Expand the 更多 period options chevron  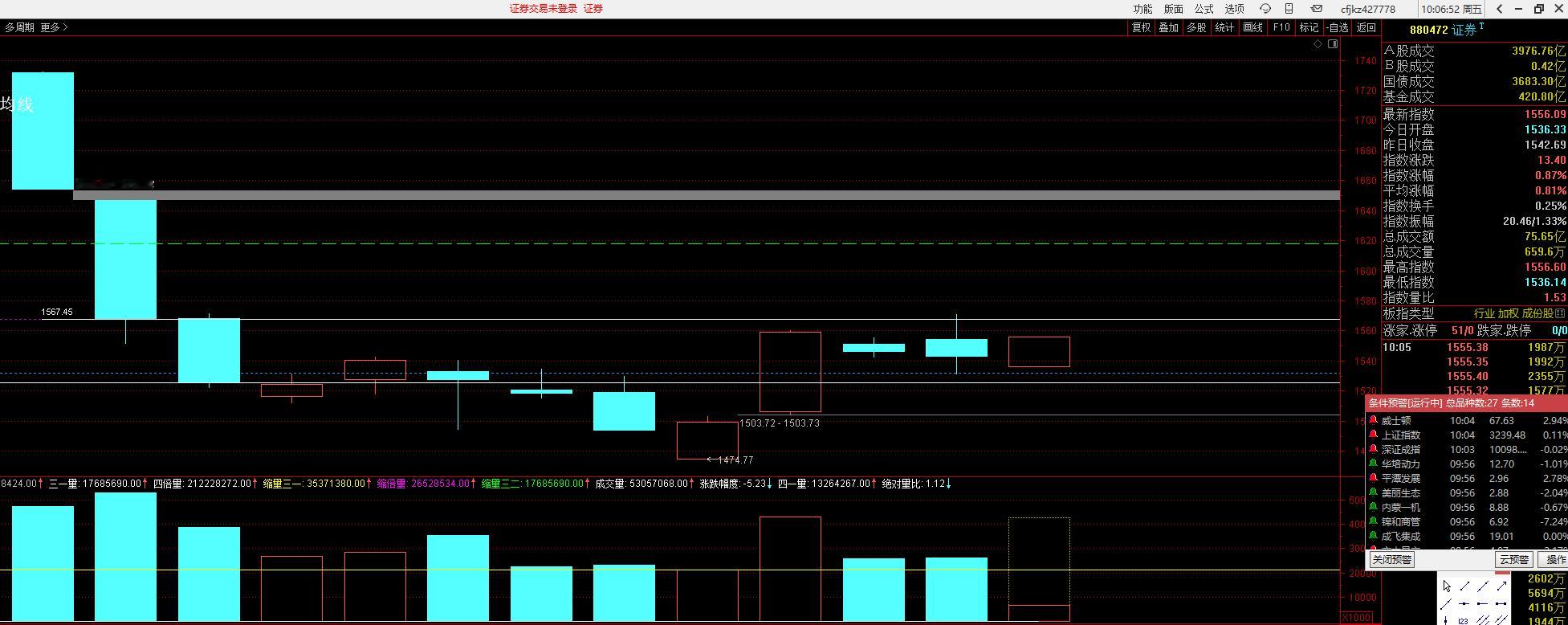point(65,27)
